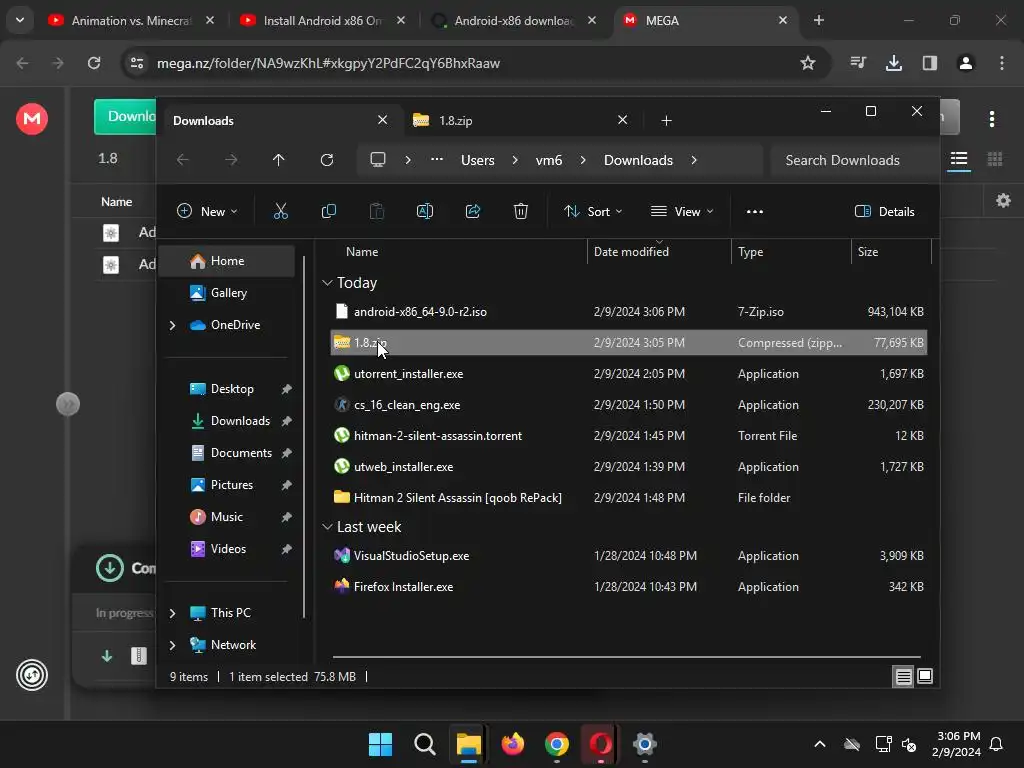Screen dimensions: 1024x768
Task: Click the MEGA red logo icon
Action: pyautogui.click(x=32, y=119)
